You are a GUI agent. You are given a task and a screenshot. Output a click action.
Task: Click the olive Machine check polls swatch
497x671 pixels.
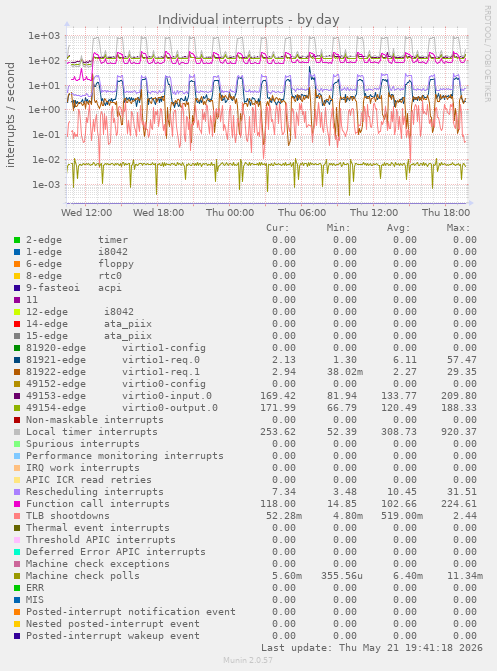(x=17, y=576)
